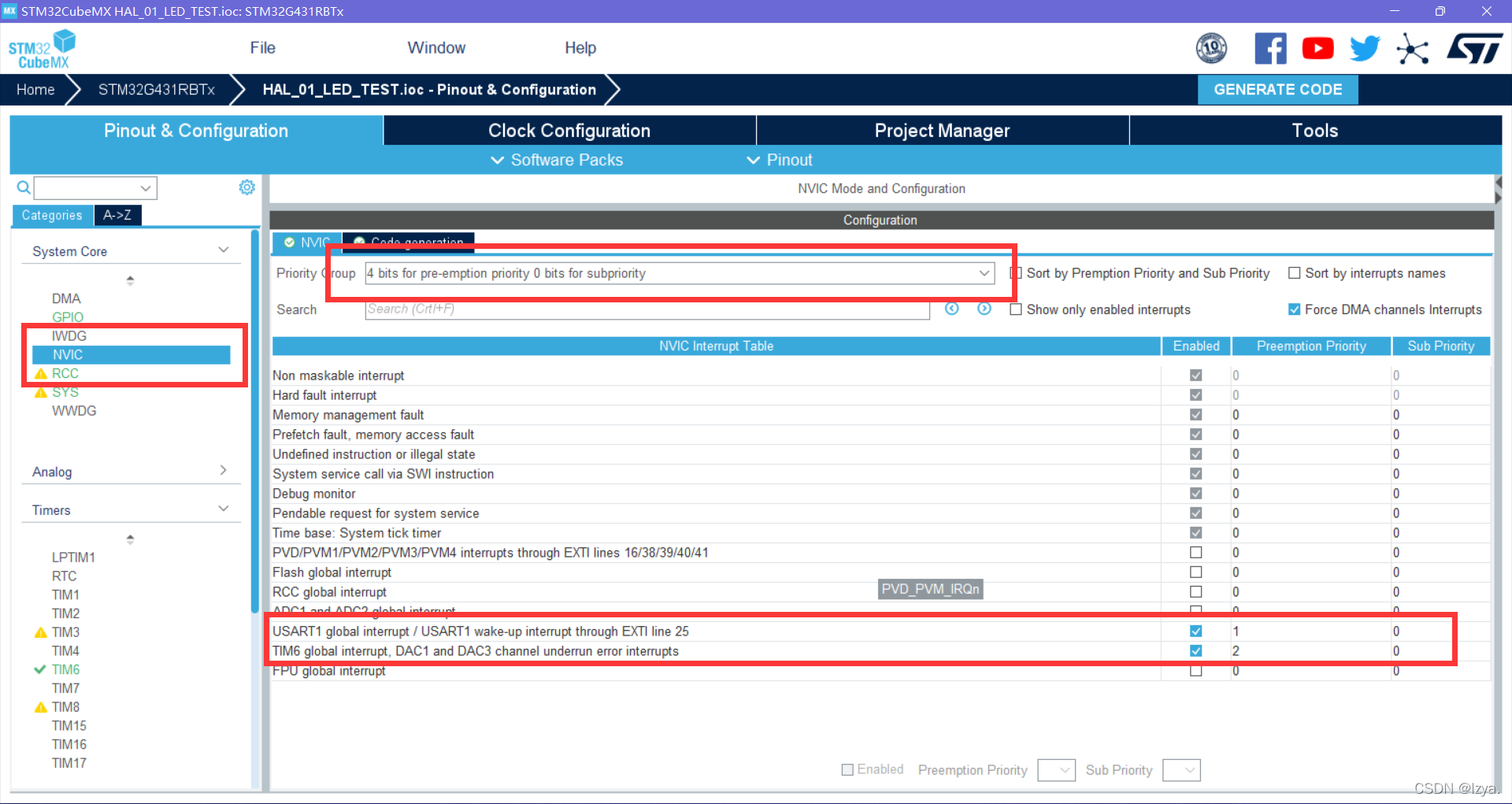
Task: Click the Enabled column header
Action: tap(1196, 346)
